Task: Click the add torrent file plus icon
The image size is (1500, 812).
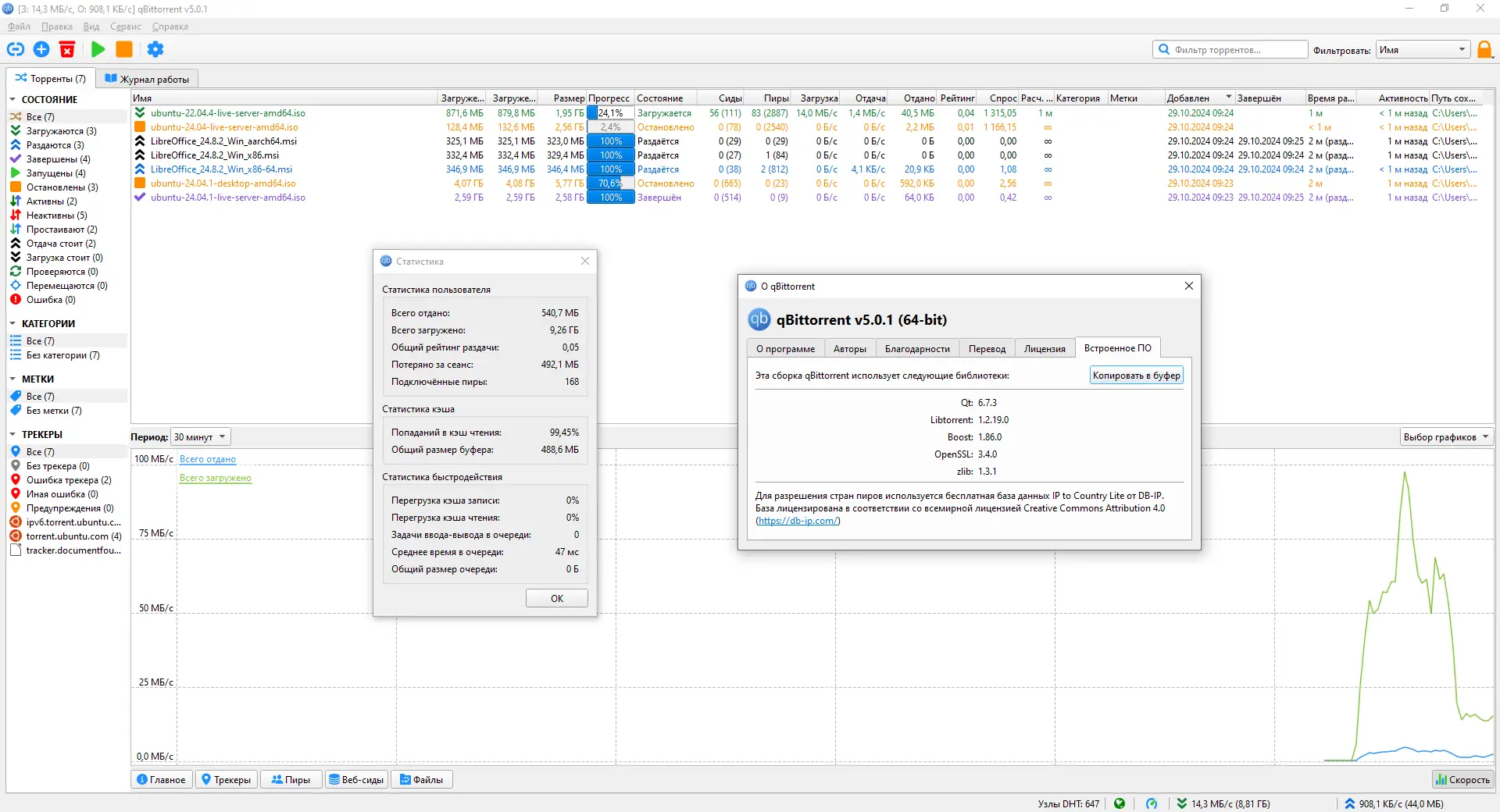Action: tap(41, 49)
